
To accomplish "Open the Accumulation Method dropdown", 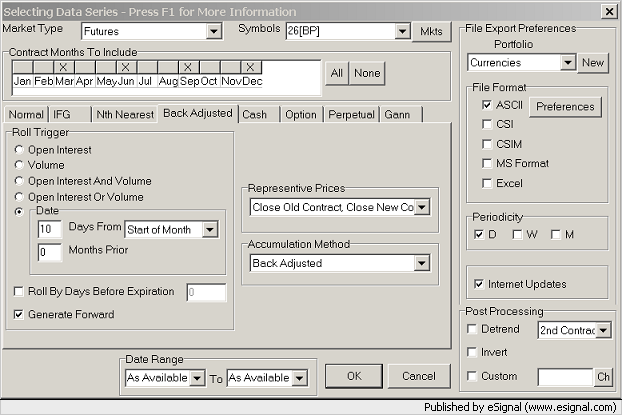I will pos(421,264).
